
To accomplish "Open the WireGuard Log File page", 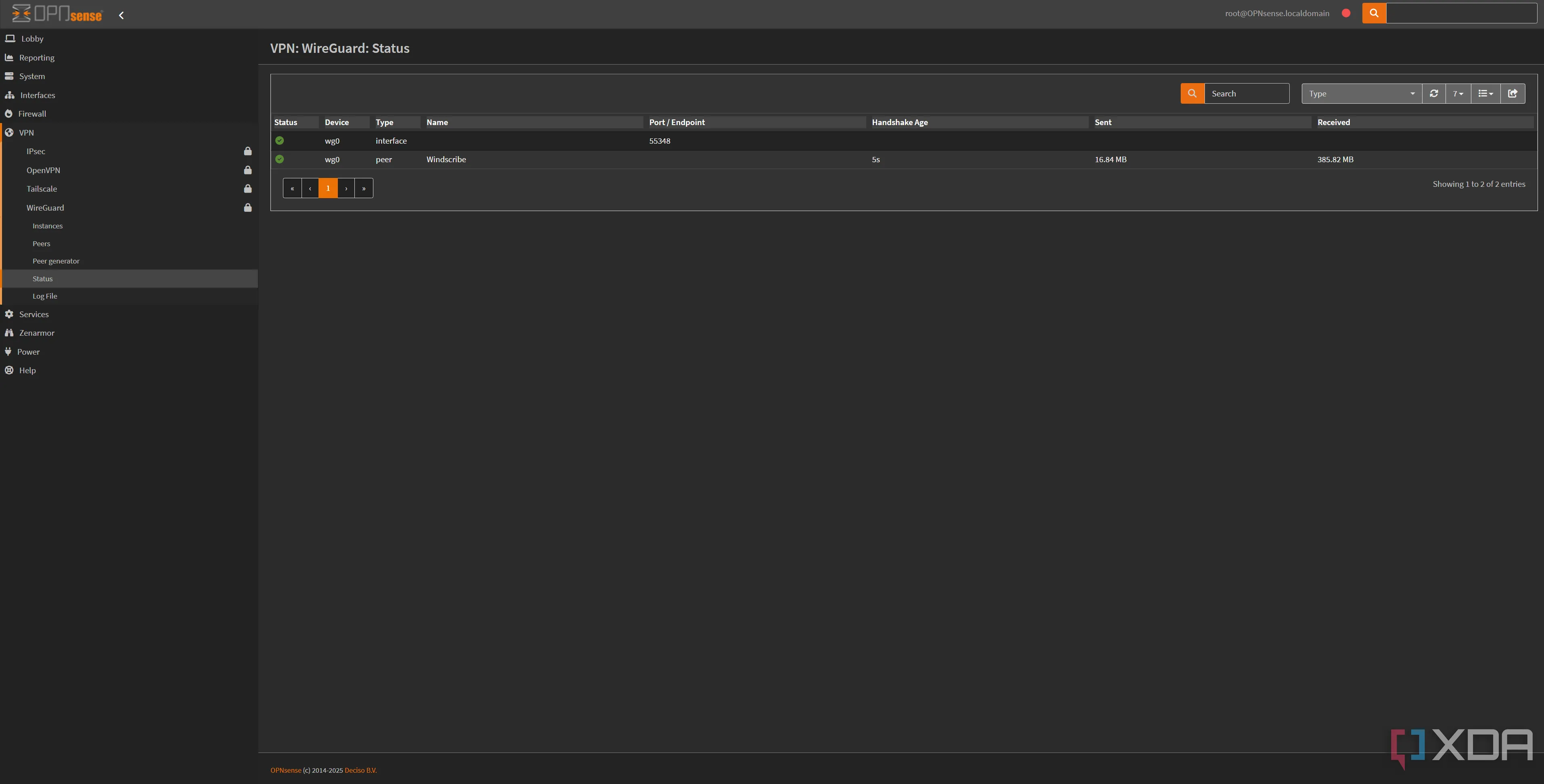I will (45, 296).
